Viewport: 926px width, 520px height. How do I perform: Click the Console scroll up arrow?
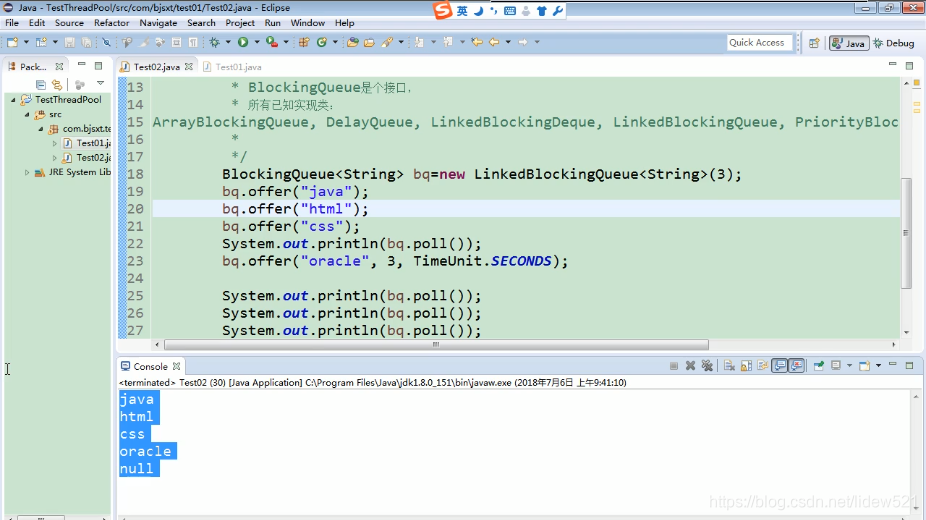point(916,397)
